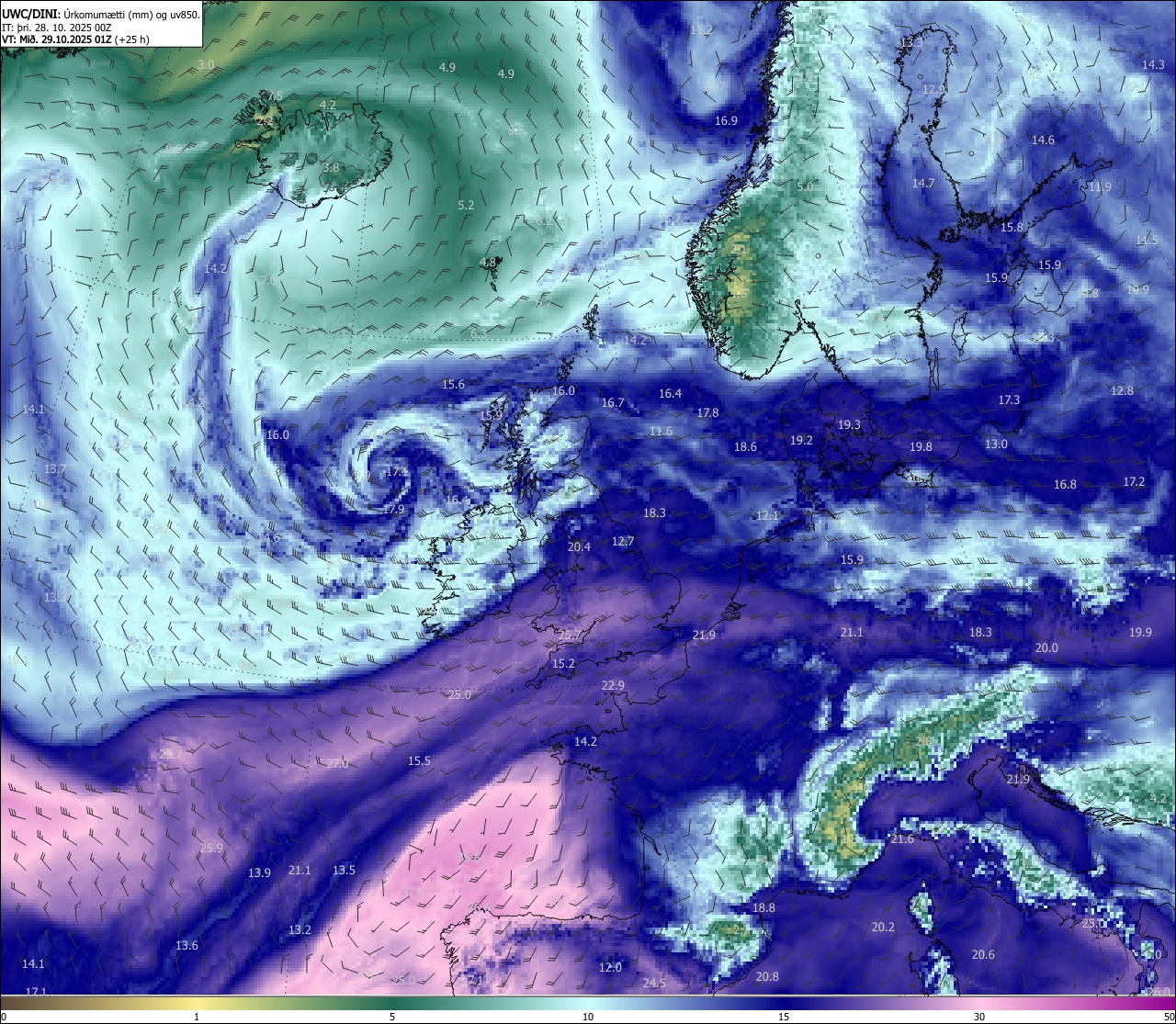Viewport: 1176px width, 1024px height.
Task: Click the 14.7 value over the Gulf of Bothnia
Action: 923,183
